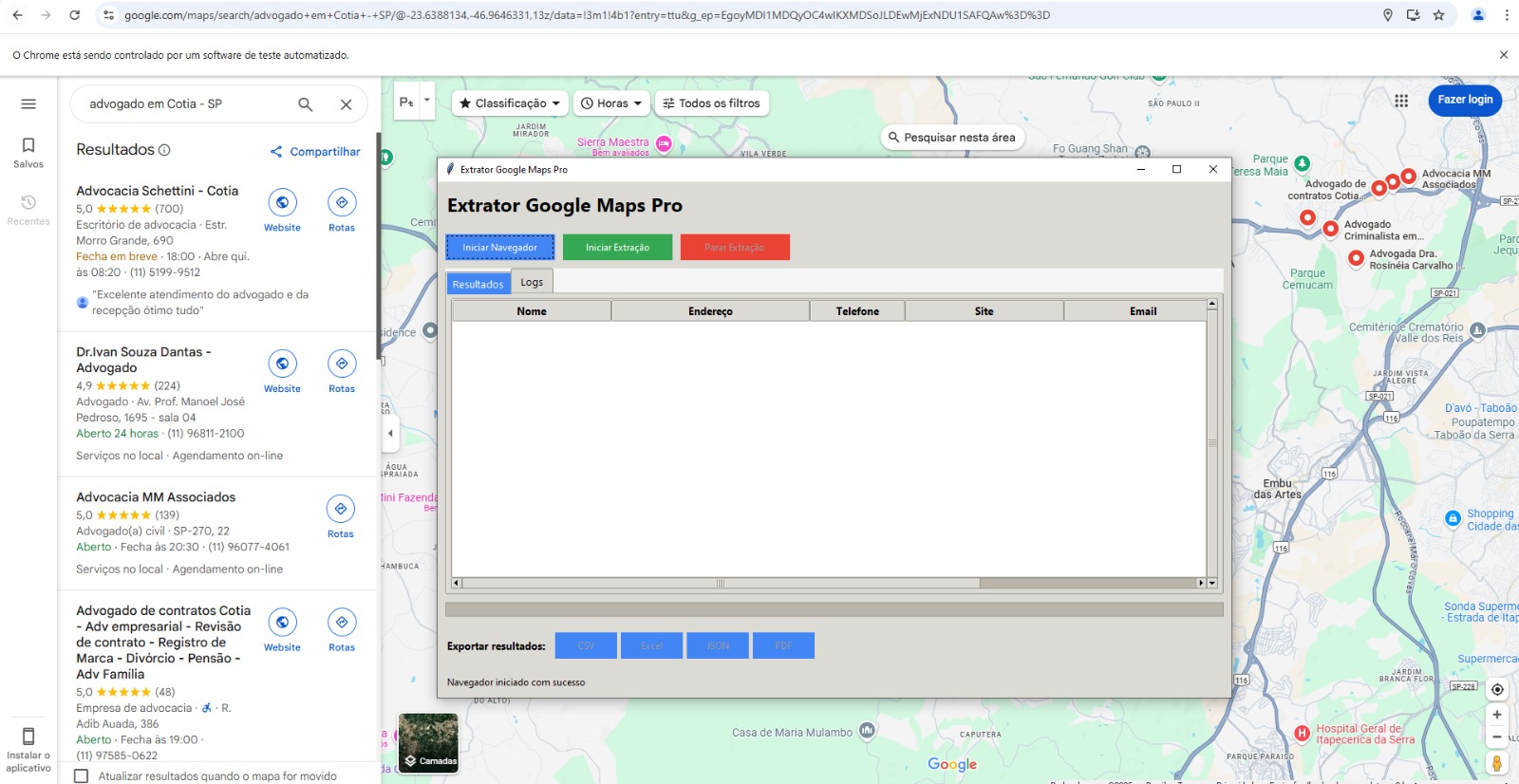Viewport: 1519px width, 784px height.
Task: Check Atualizar resultados quando o mapa for movido
Action: (x=82, y=776)
